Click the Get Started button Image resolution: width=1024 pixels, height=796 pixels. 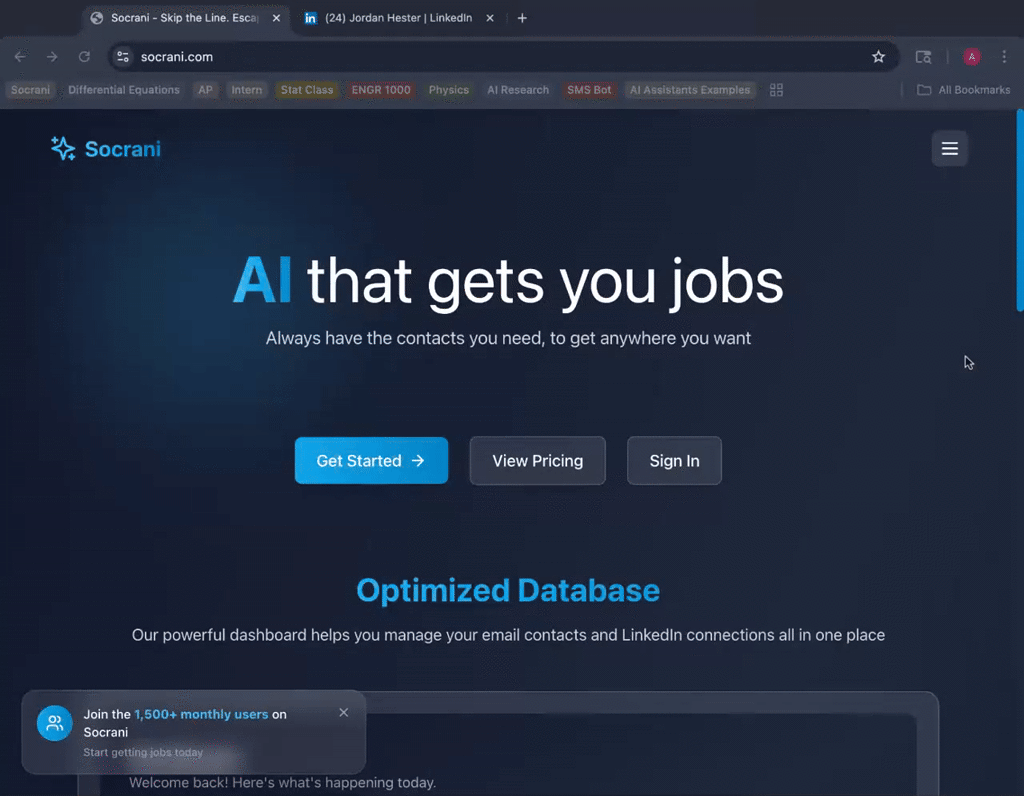click(371, 460)
